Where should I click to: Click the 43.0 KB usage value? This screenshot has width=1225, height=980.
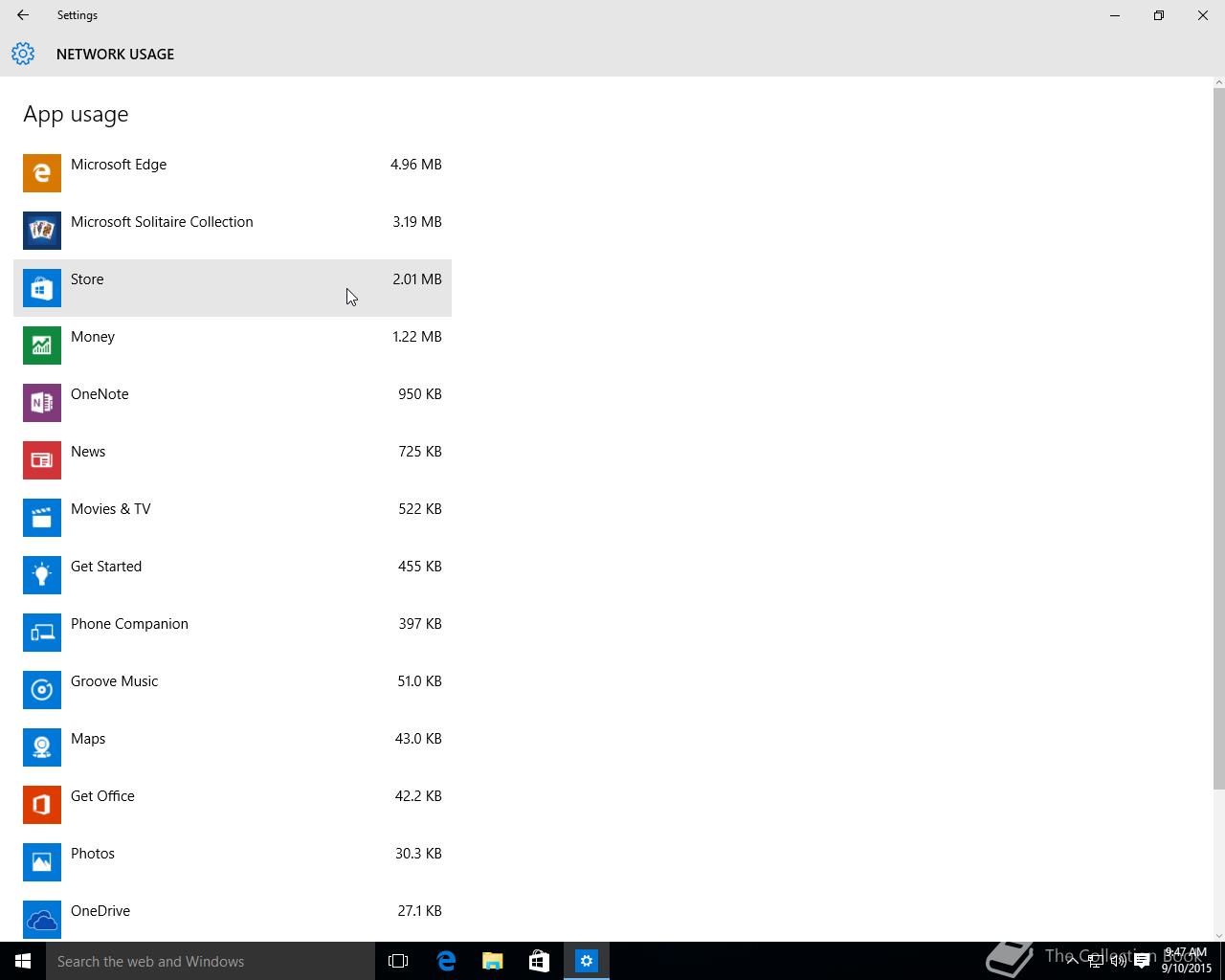pos(419,739)
